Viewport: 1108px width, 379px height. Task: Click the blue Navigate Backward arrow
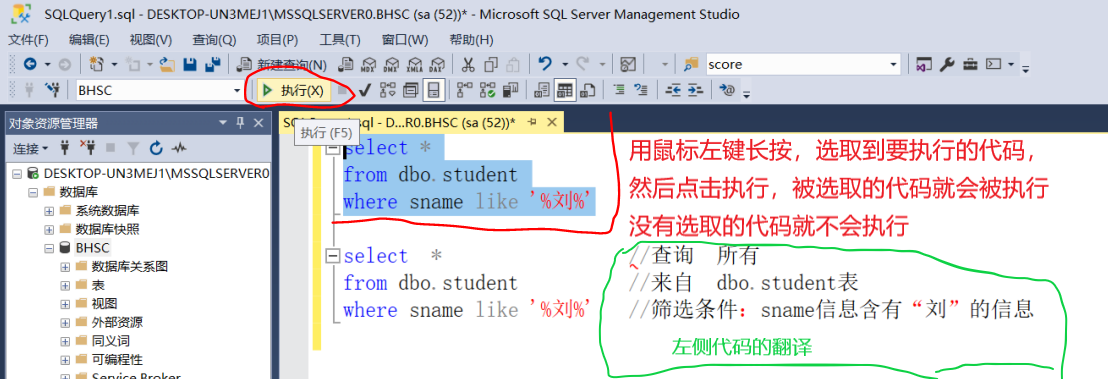(30, 64)
